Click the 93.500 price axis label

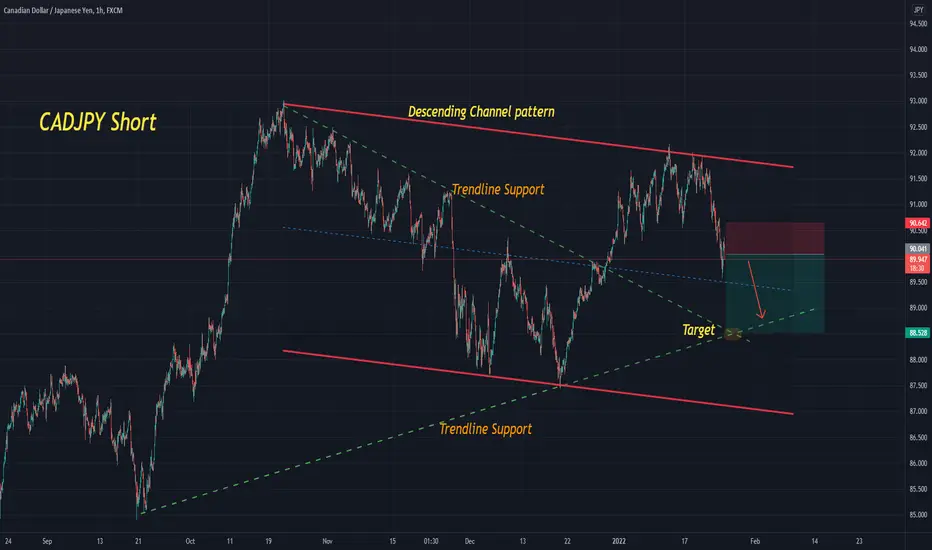918,76
